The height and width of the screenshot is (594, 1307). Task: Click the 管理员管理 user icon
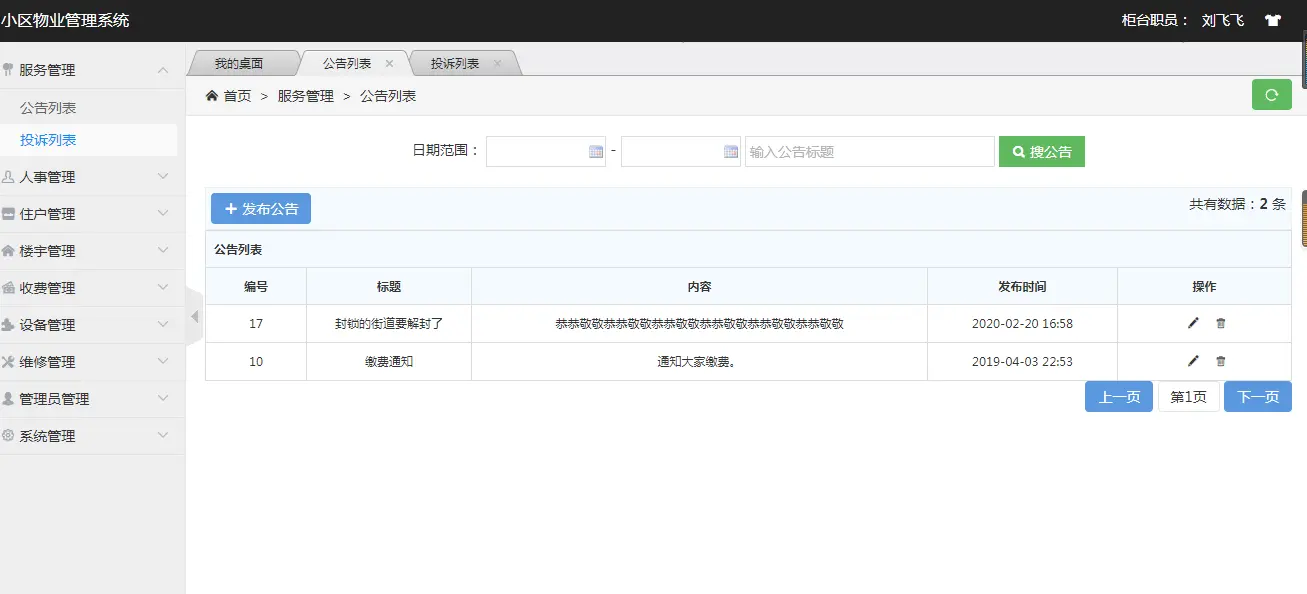pos(9,399)
